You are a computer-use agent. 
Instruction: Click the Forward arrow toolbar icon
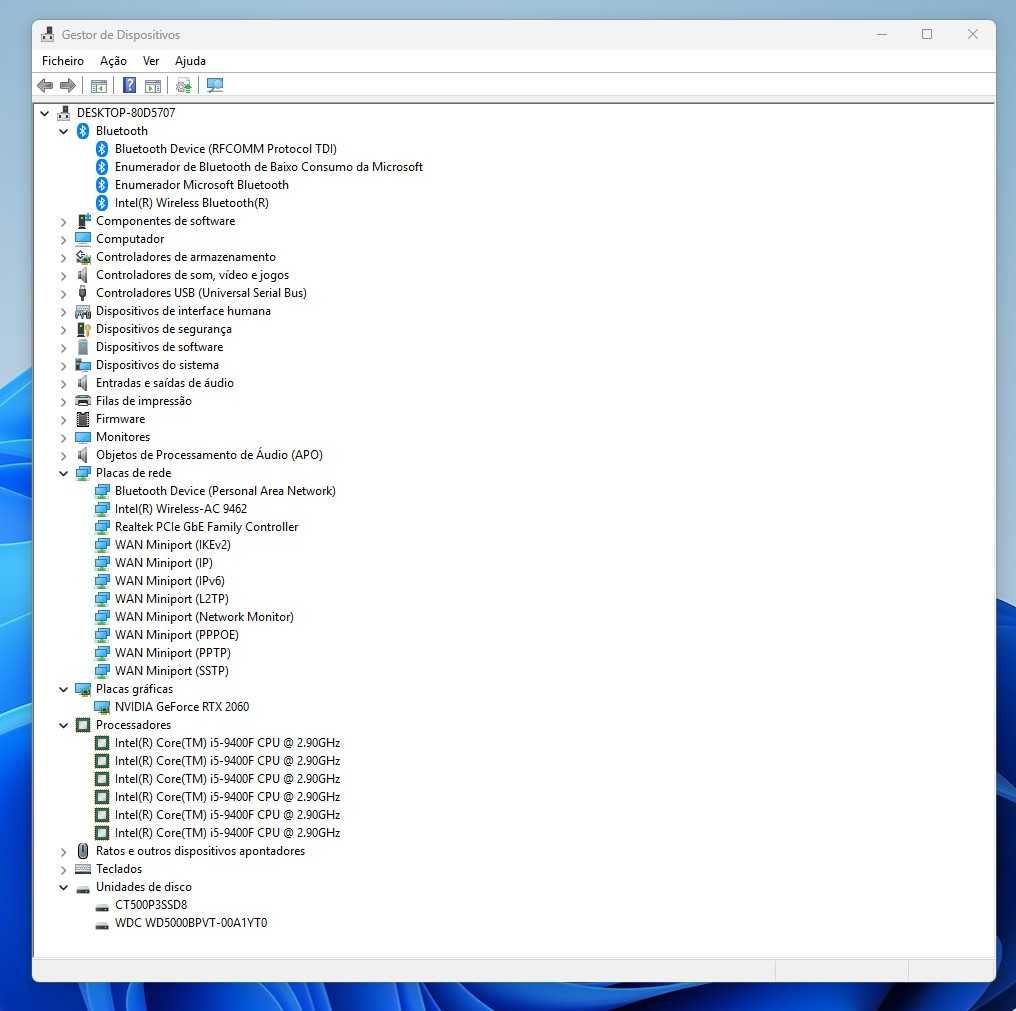coord(67,85)
